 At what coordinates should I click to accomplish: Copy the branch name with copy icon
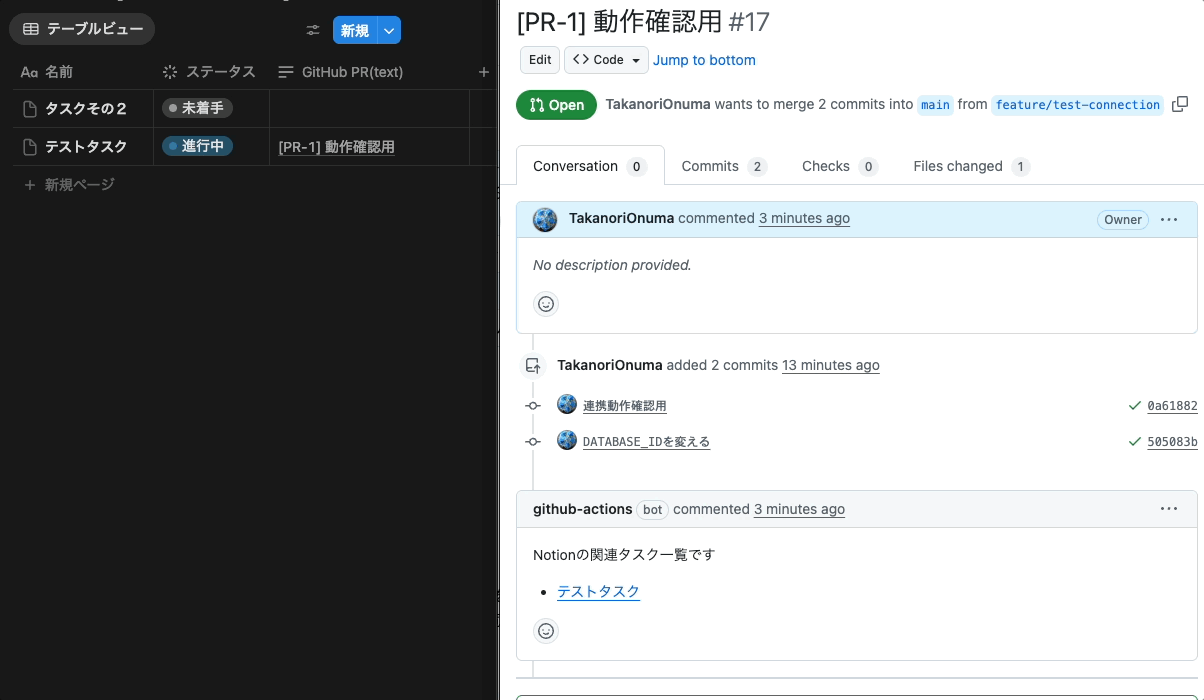1180,104
